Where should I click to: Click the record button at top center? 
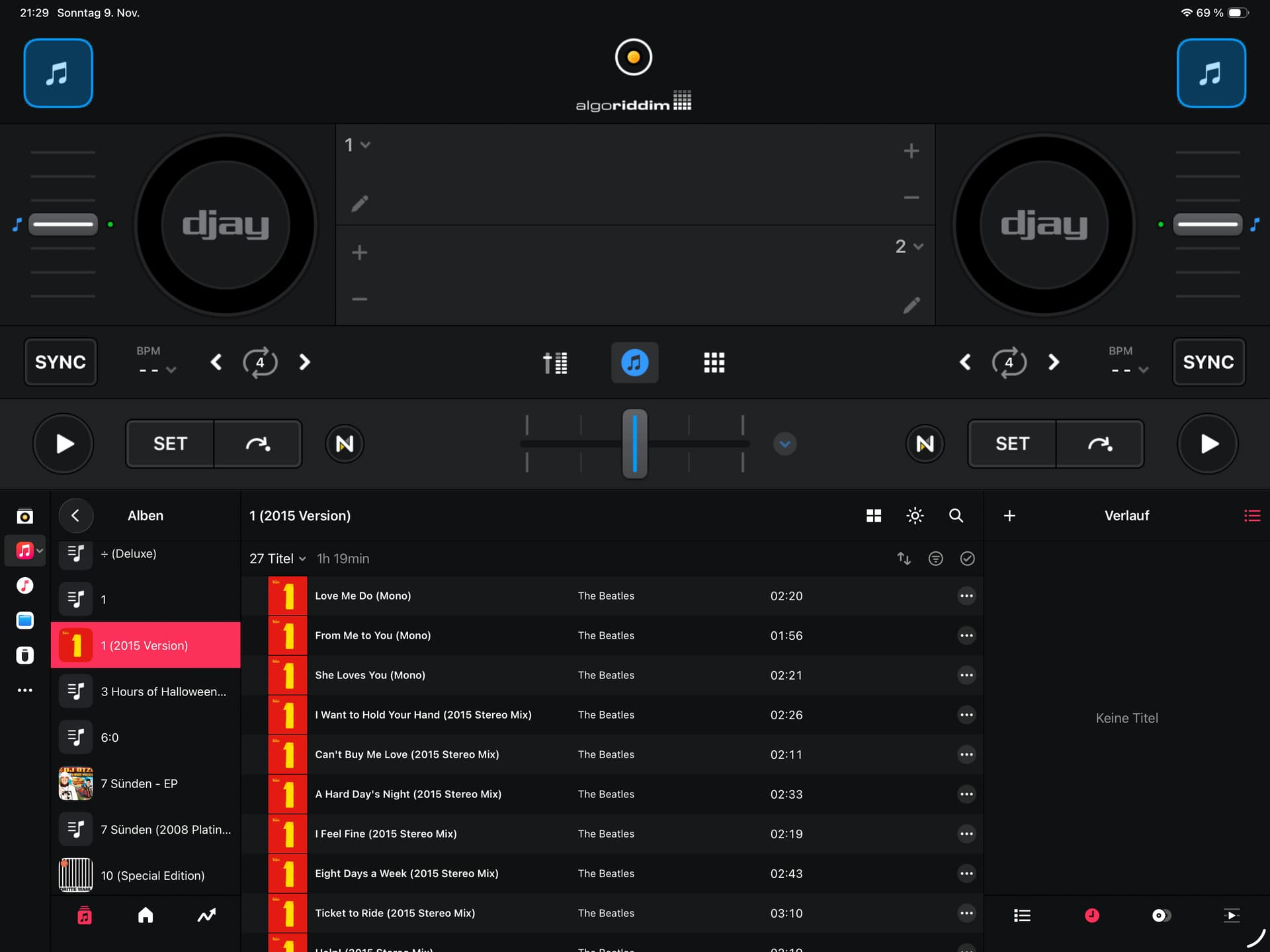(633, 58)
